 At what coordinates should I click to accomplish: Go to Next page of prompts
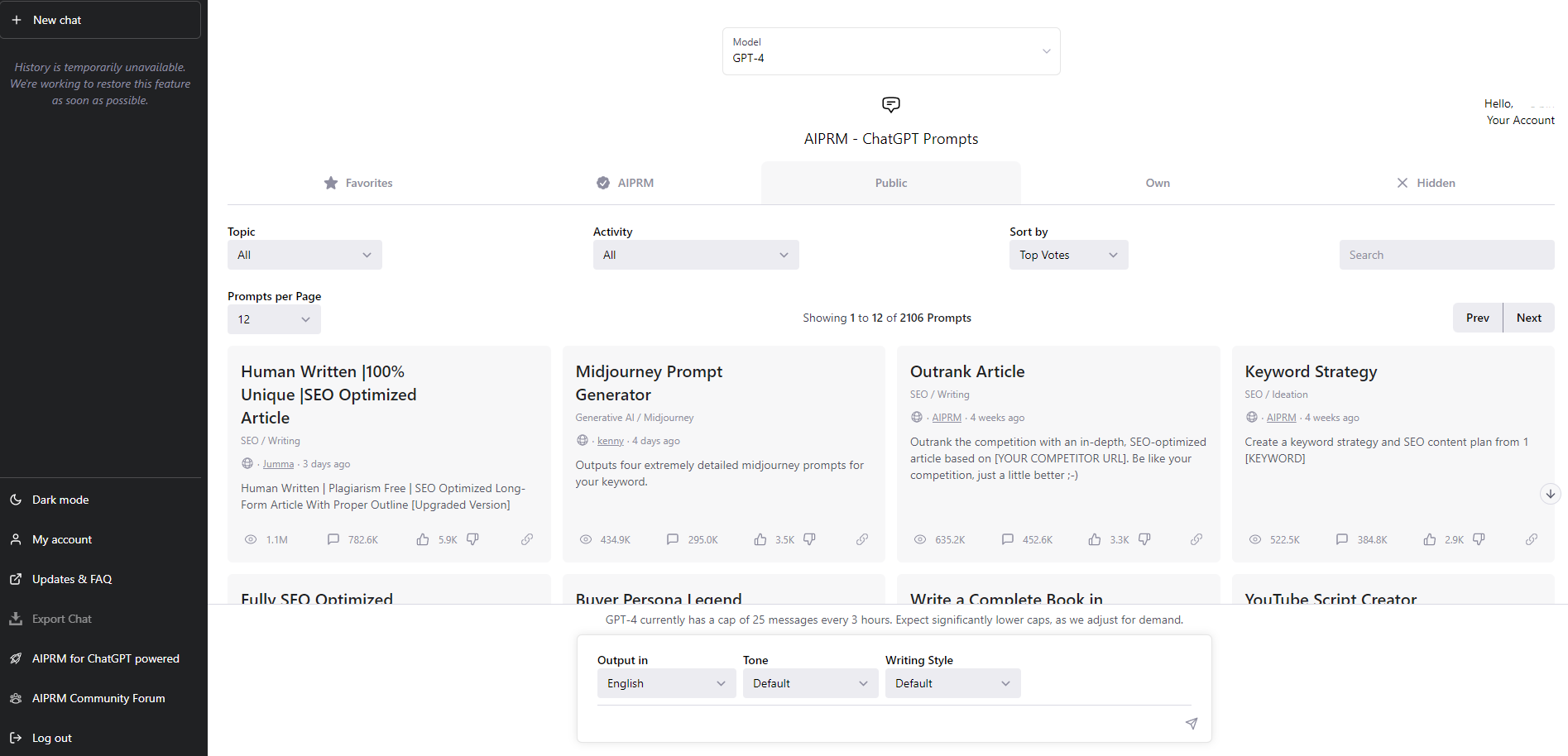click(1529, 318)
